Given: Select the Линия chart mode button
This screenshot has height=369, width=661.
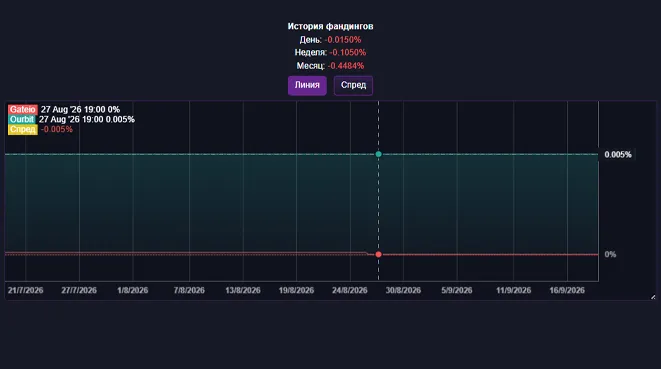Looking at the screenshot, I should click(307, 85).
